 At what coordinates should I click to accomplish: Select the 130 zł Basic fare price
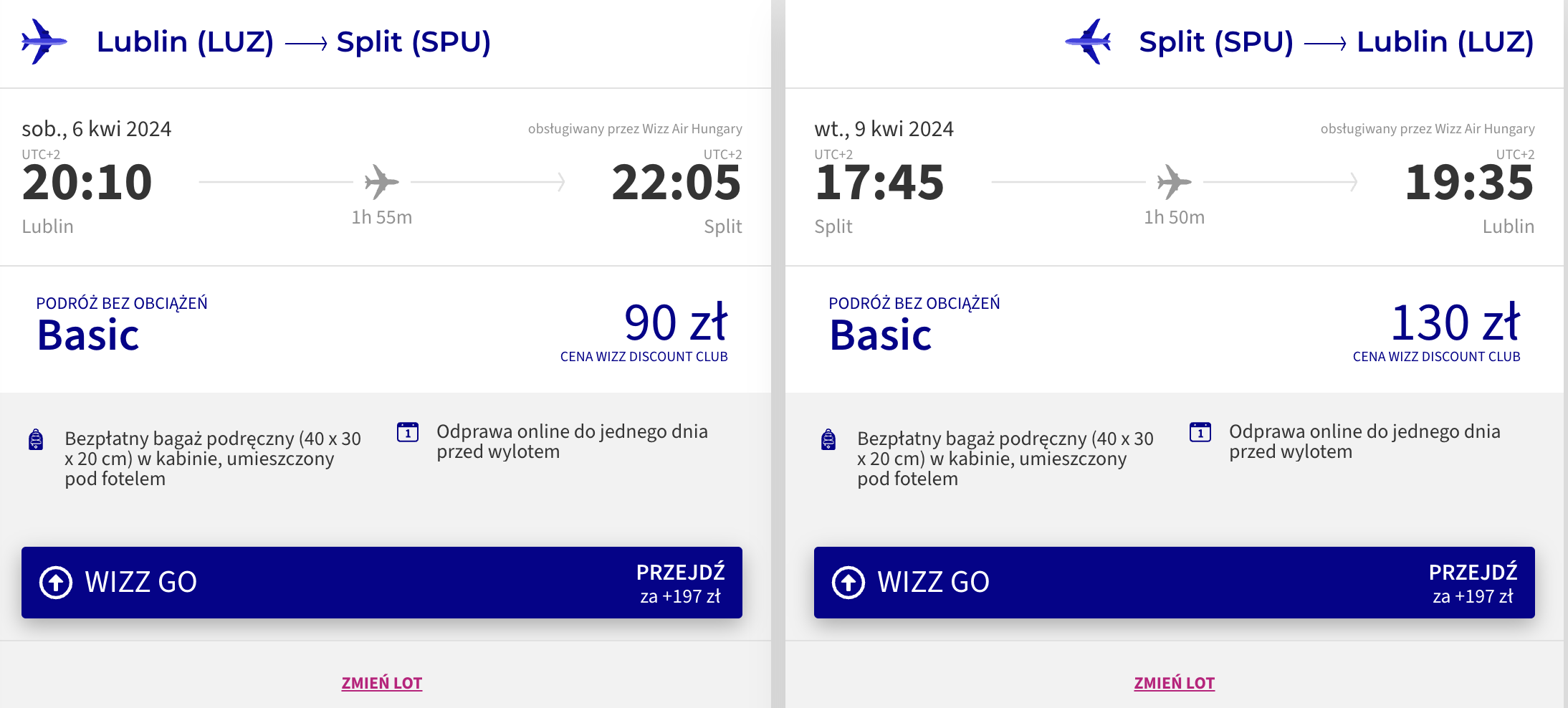[x=1455, y=322]
